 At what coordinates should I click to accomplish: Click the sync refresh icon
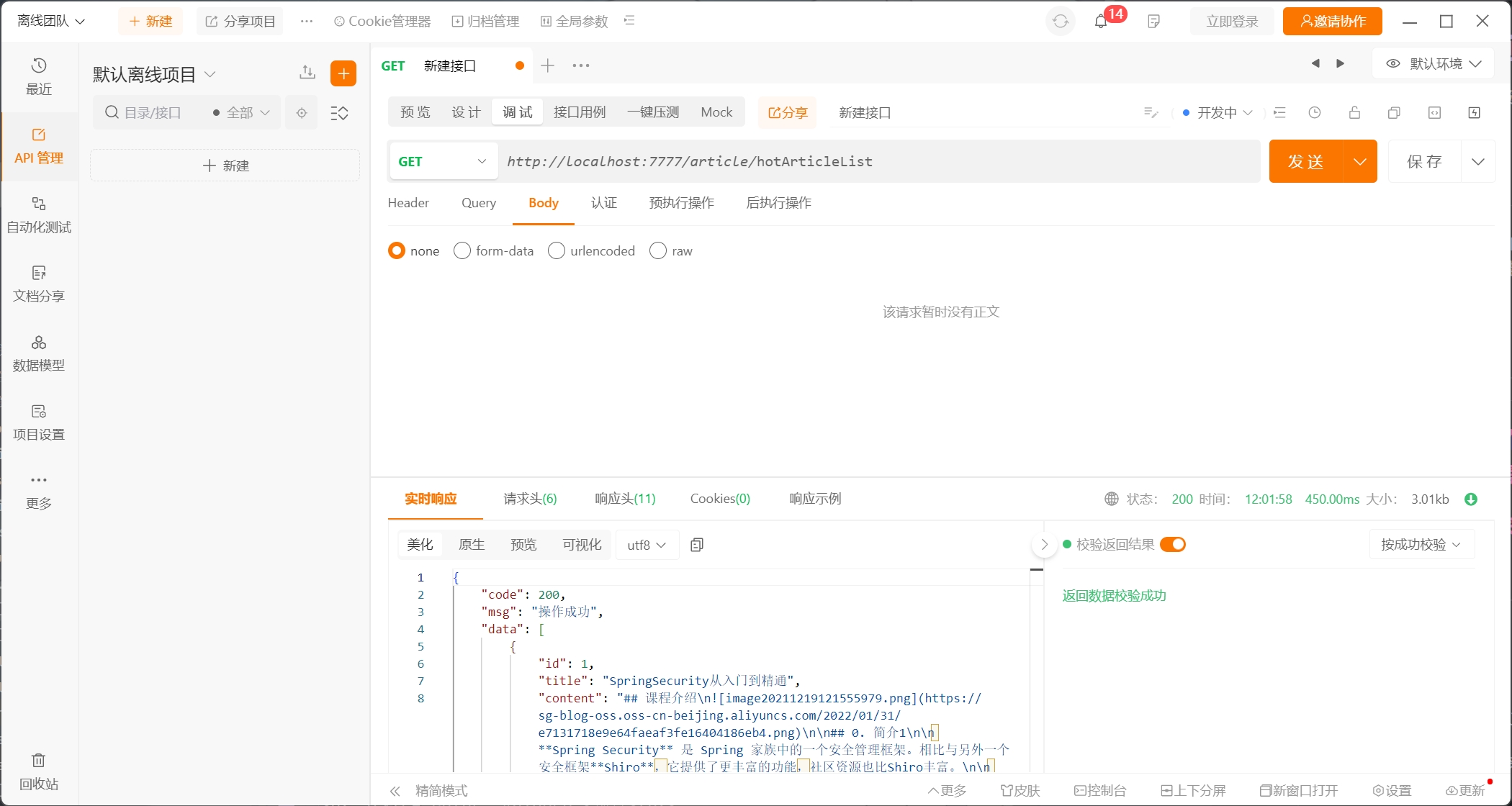1060,22
